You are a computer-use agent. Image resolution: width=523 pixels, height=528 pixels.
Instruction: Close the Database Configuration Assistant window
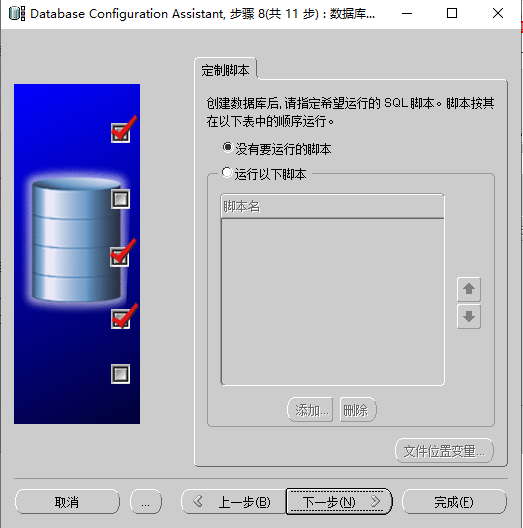498,13
